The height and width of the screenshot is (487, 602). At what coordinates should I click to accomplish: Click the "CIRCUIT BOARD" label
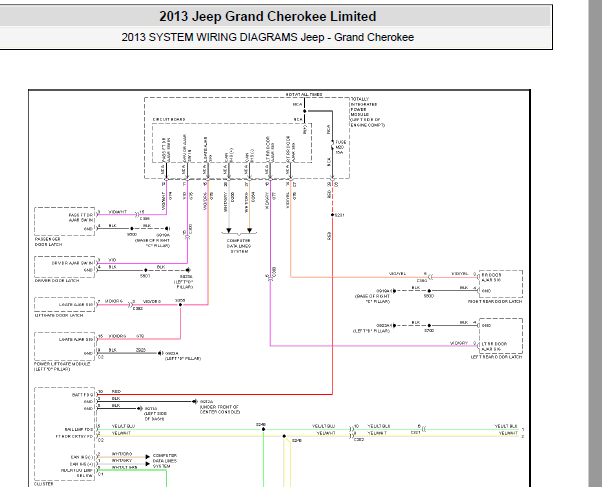point(169,119)
